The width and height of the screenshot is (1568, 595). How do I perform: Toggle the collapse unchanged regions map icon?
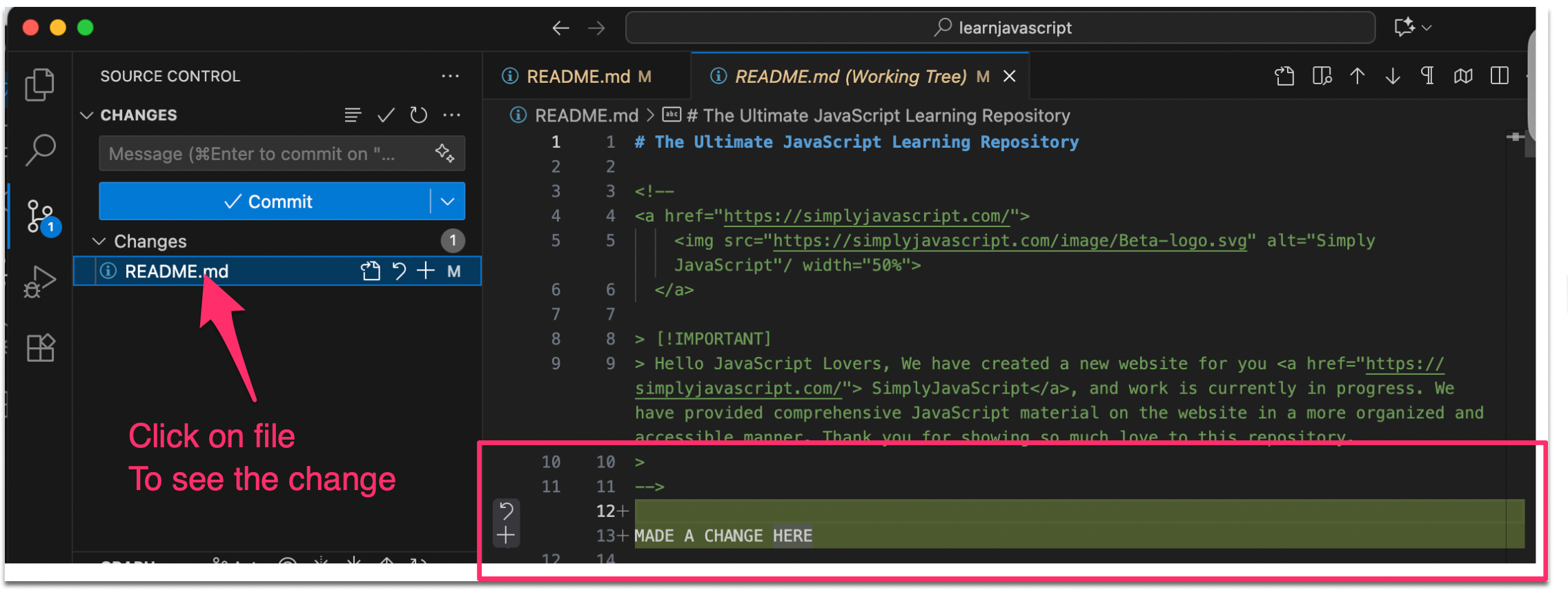[1463, 76]
